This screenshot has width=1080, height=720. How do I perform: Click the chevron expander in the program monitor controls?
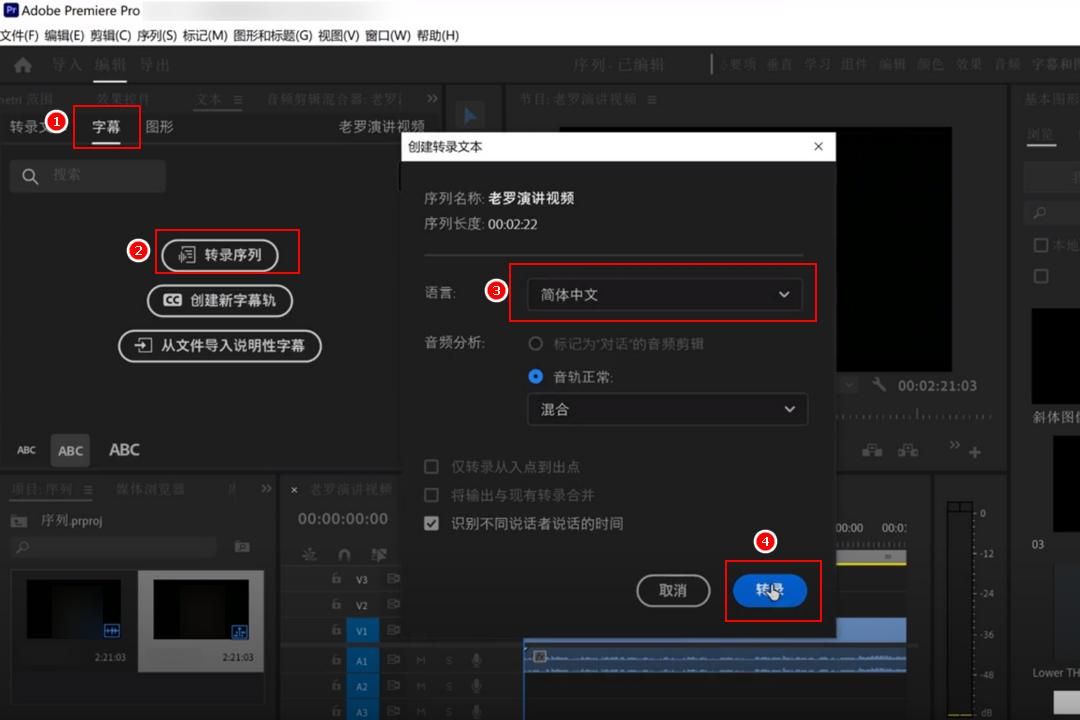coord(955,445)
